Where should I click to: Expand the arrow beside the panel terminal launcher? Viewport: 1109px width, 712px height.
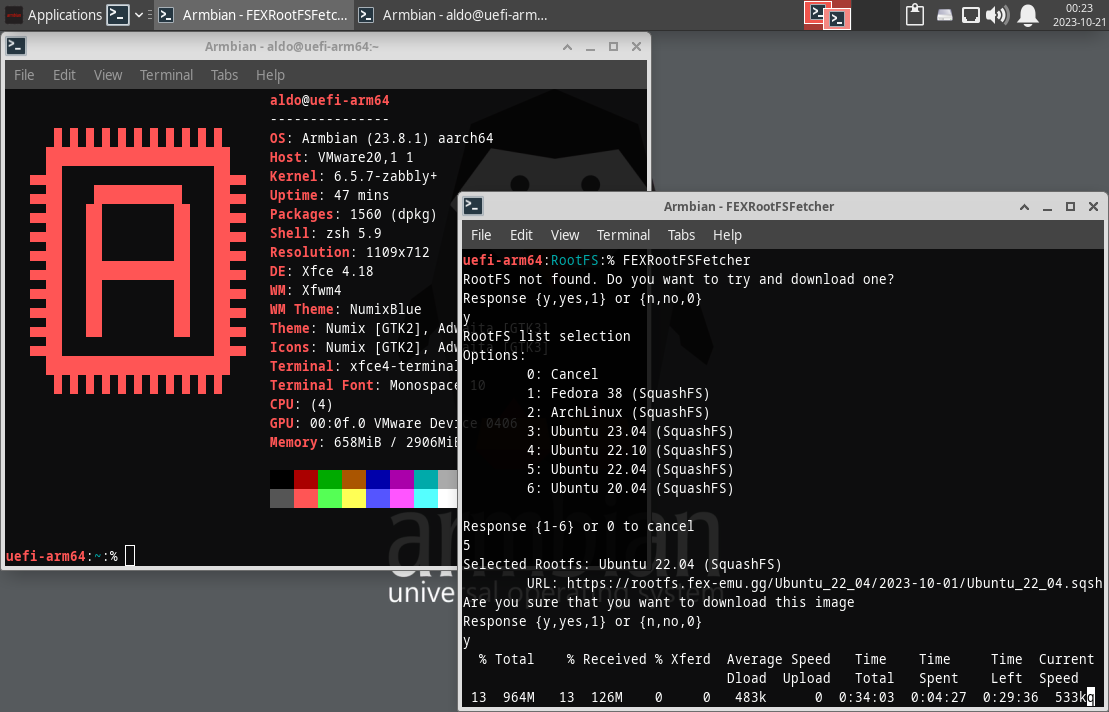pos(139,15)
